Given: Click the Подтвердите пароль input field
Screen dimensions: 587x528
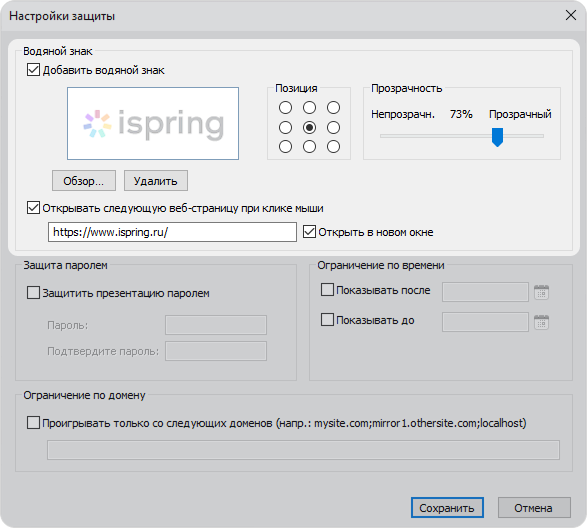Looking at the screenshot, I should coord(216,351).
